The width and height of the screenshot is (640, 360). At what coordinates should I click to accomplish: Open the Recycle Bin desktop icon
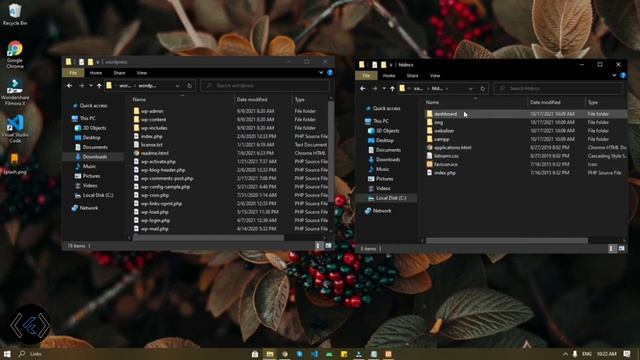click(15, 14)
